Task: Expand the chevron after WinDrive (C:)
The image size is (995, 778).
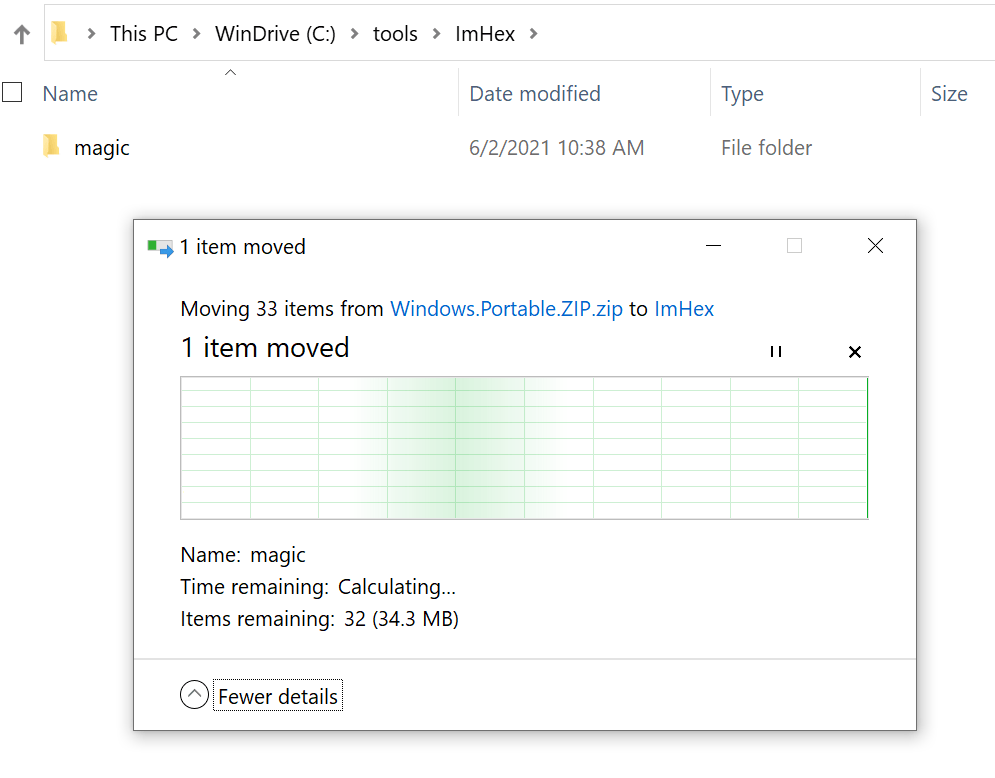Action: click(355, 34)
